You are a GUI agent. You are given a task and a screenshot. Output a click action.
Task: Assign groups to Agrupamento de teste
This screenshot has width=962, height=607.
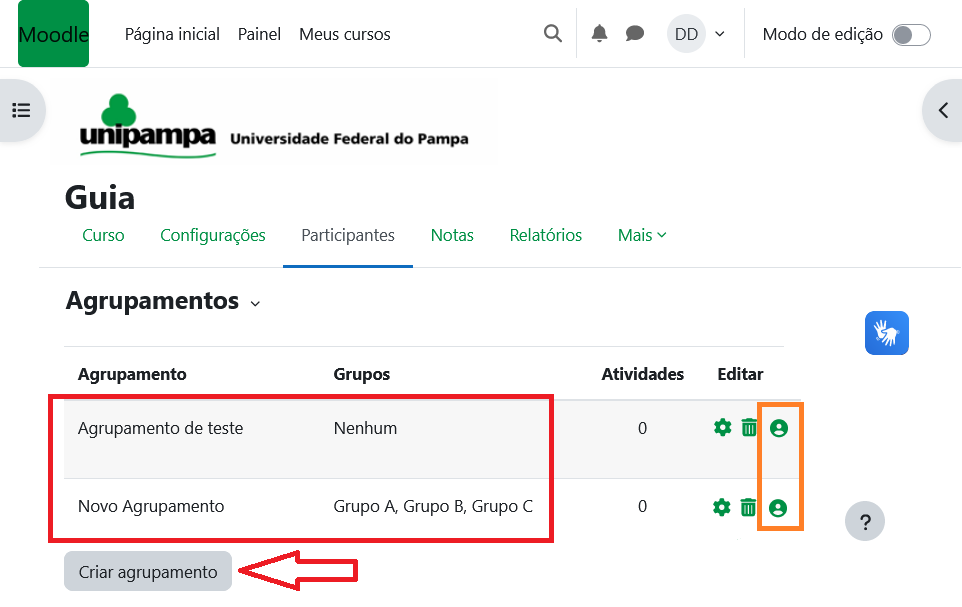779,428
